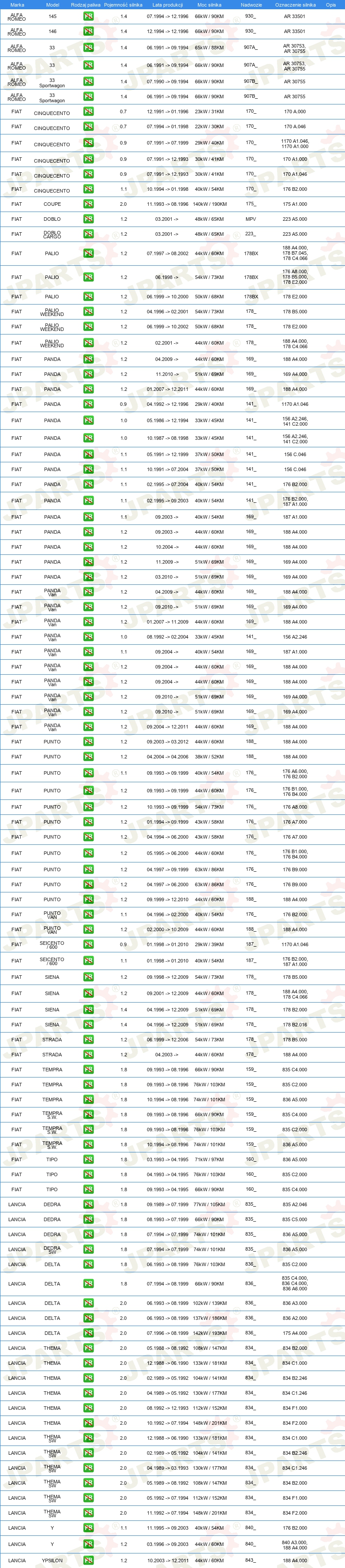Click the fuel icon in the Punto Van 1.1 row
The image size is (345, 1568).
[x=88, y=914]
